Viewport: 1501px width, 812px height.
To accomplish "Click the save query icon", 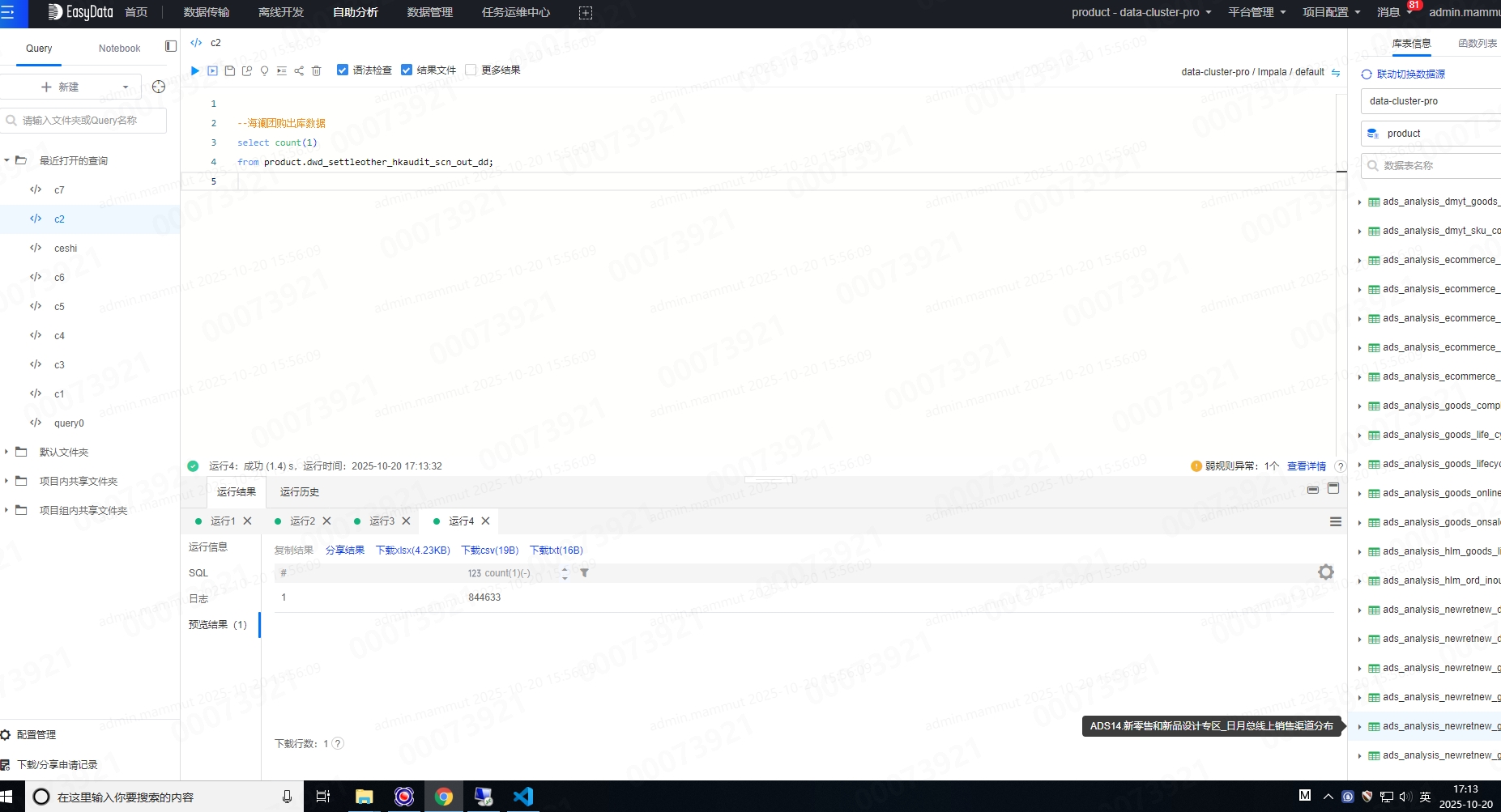I will click(x=229, y=70).
